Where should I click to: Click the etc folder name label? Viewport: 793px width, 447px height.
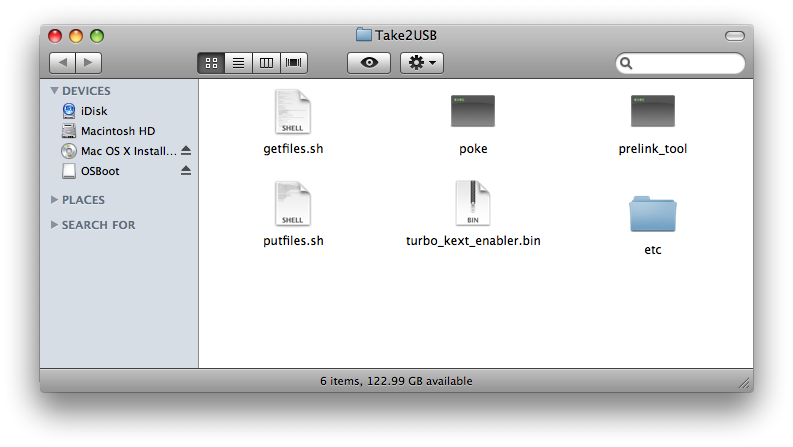[653, 250]
